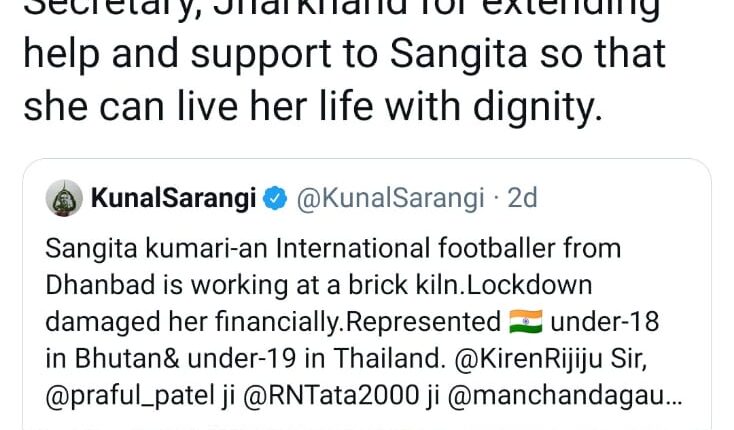Click the blue verified badge
734x430 pixels.
tap(275, 199)
